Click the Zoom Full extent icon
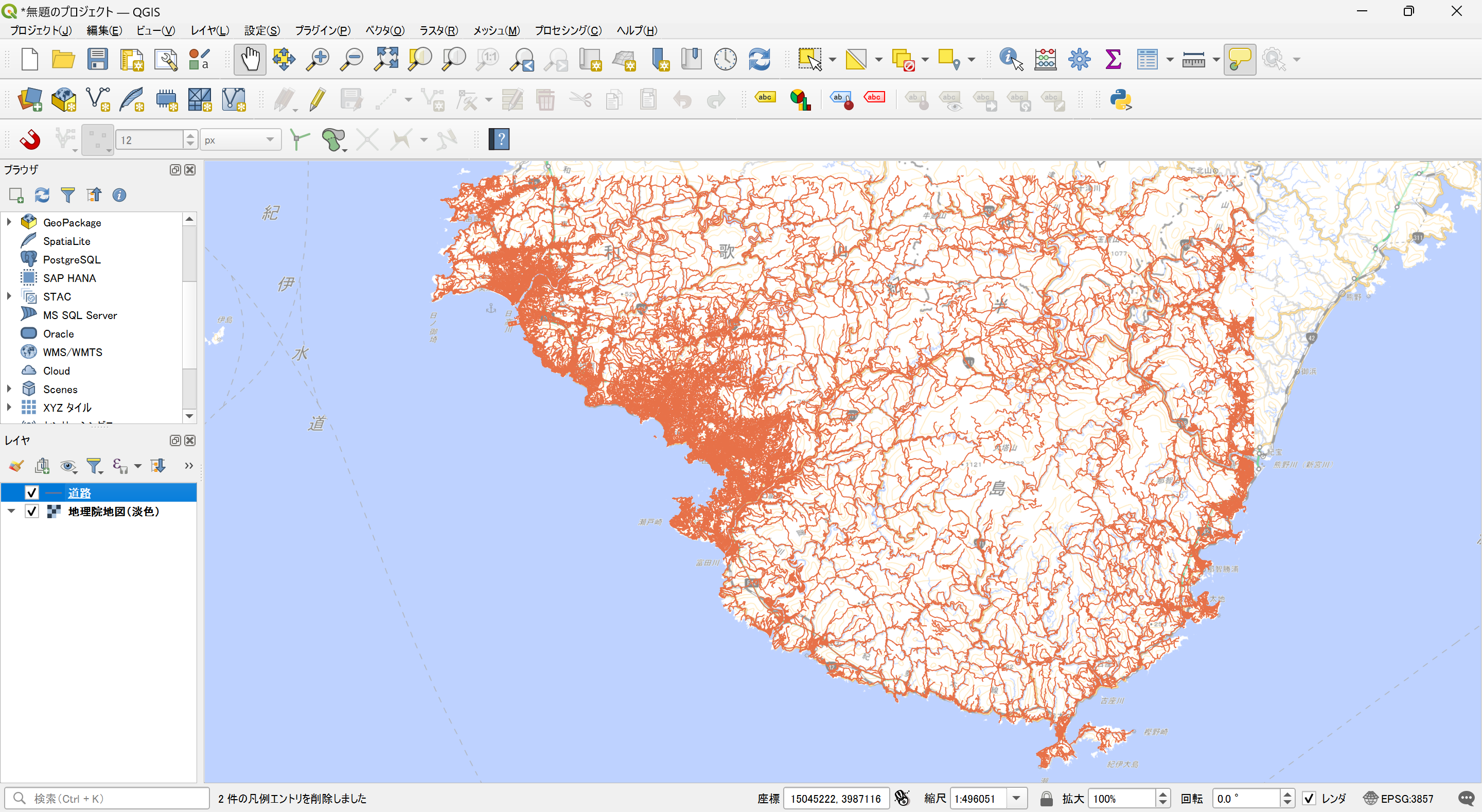Image resolution: width=1482 pixels, height=812 pixels. 386,59
